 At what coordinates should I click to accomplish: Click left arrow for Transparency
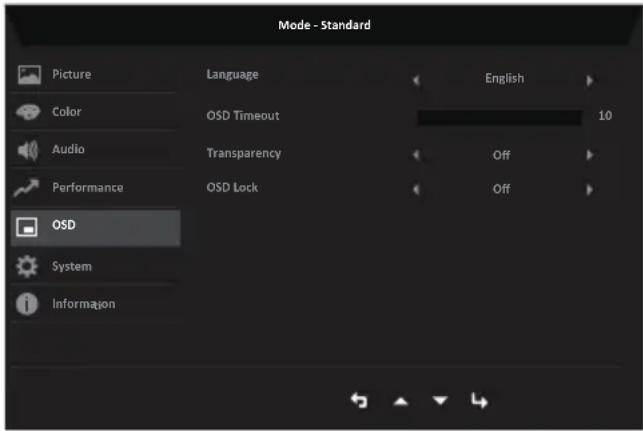[x=416, y=155]
